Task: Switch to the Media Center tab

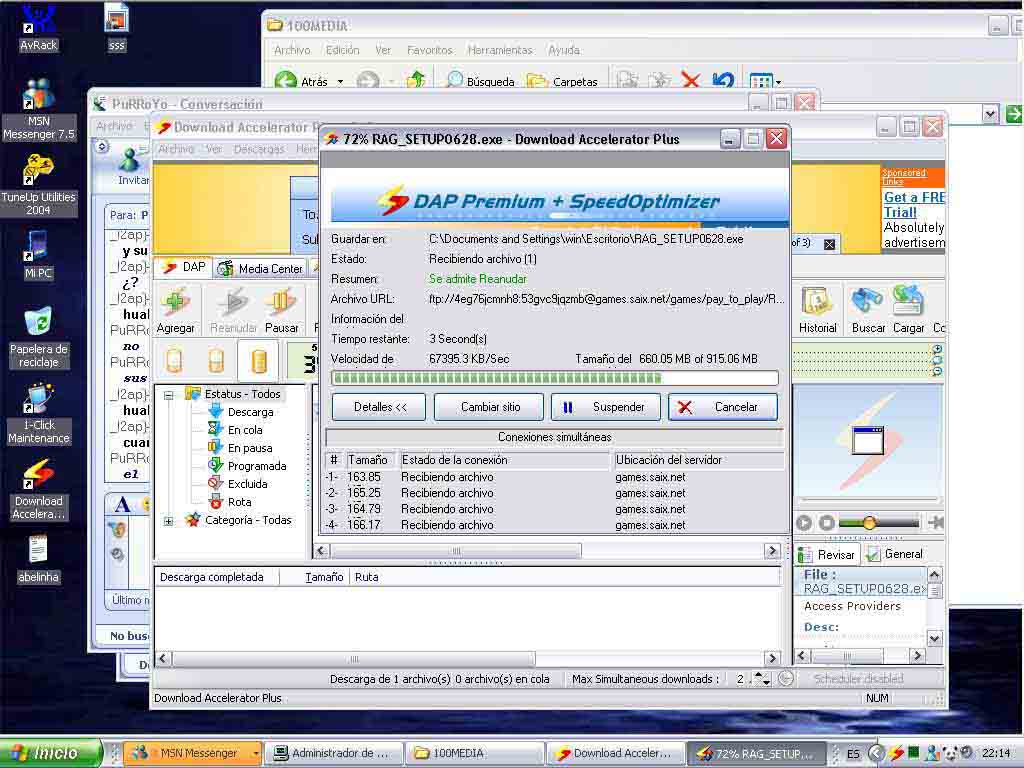Action: tap(262, 268)
